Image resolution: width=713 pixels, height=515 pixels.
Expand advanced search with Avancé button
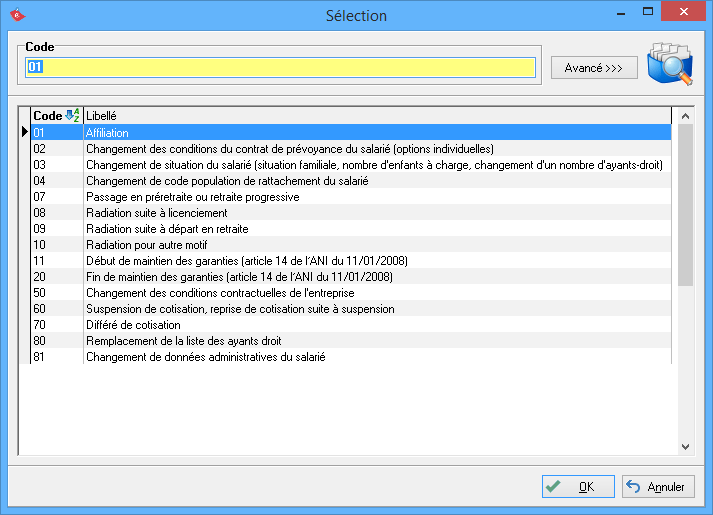coord(594,68)
